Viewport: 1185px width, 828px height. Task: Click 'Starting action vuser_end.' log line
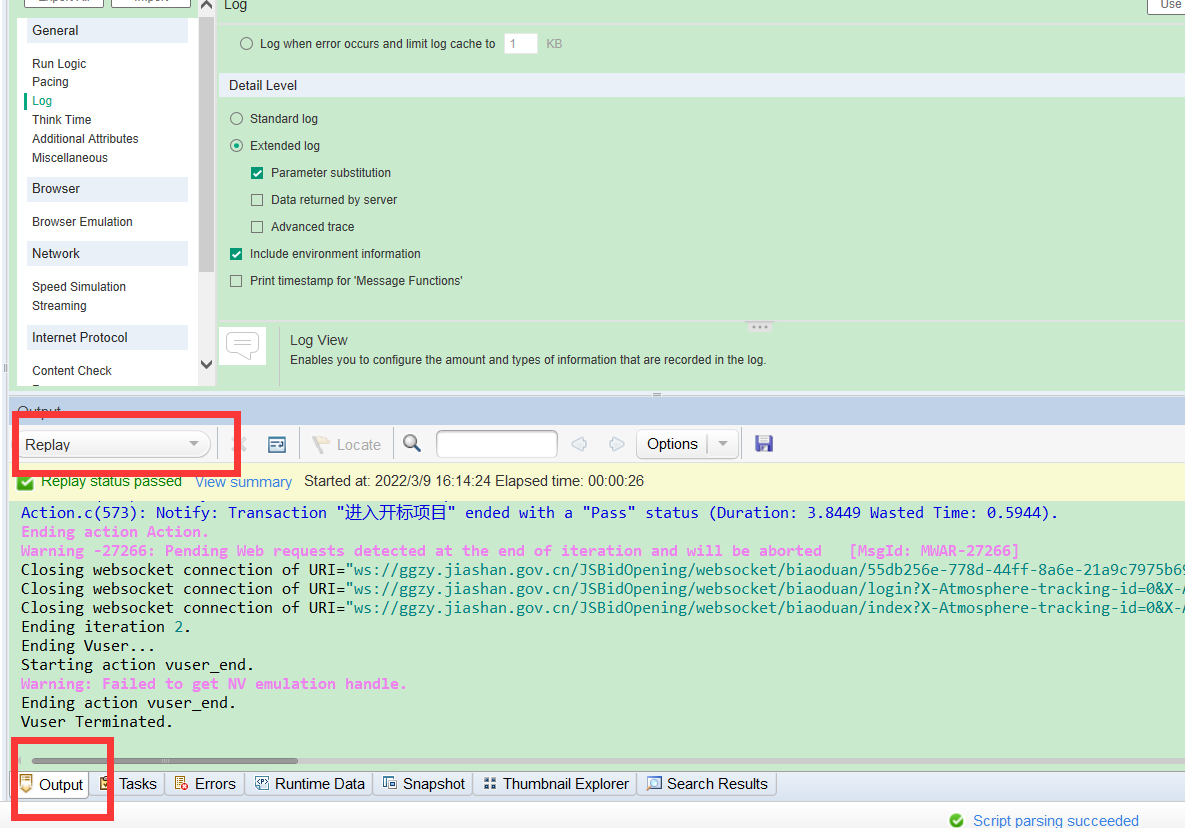(137, 665)
